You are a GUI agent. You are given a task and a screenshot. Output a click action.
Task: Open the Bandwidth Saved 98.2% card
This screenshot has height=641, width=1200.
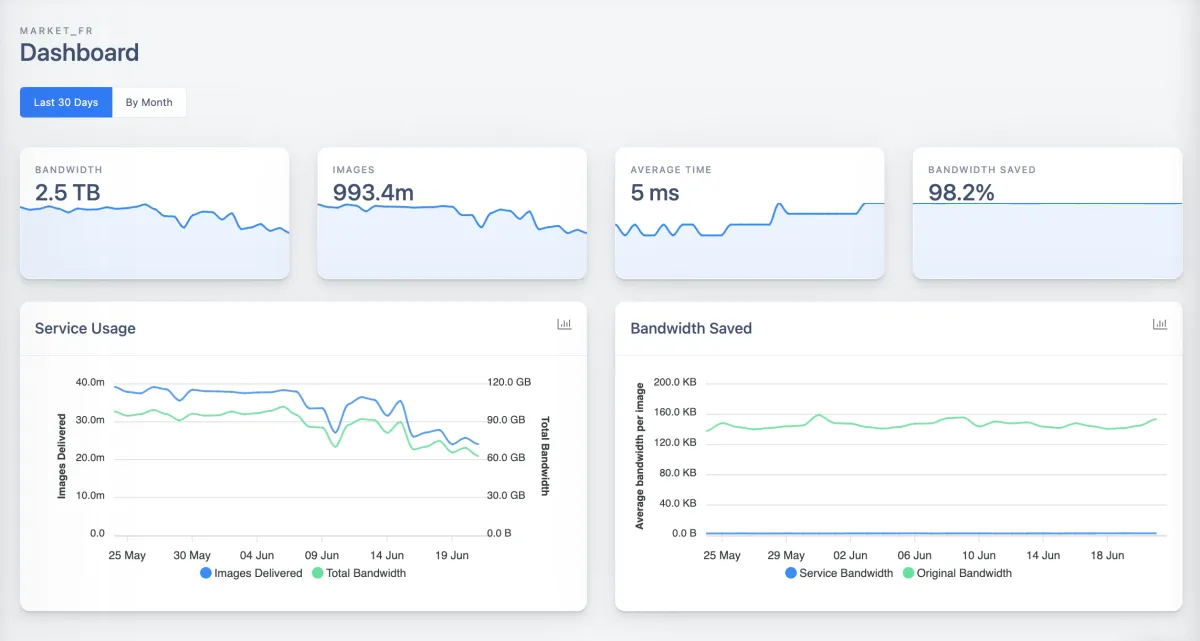1047,213
